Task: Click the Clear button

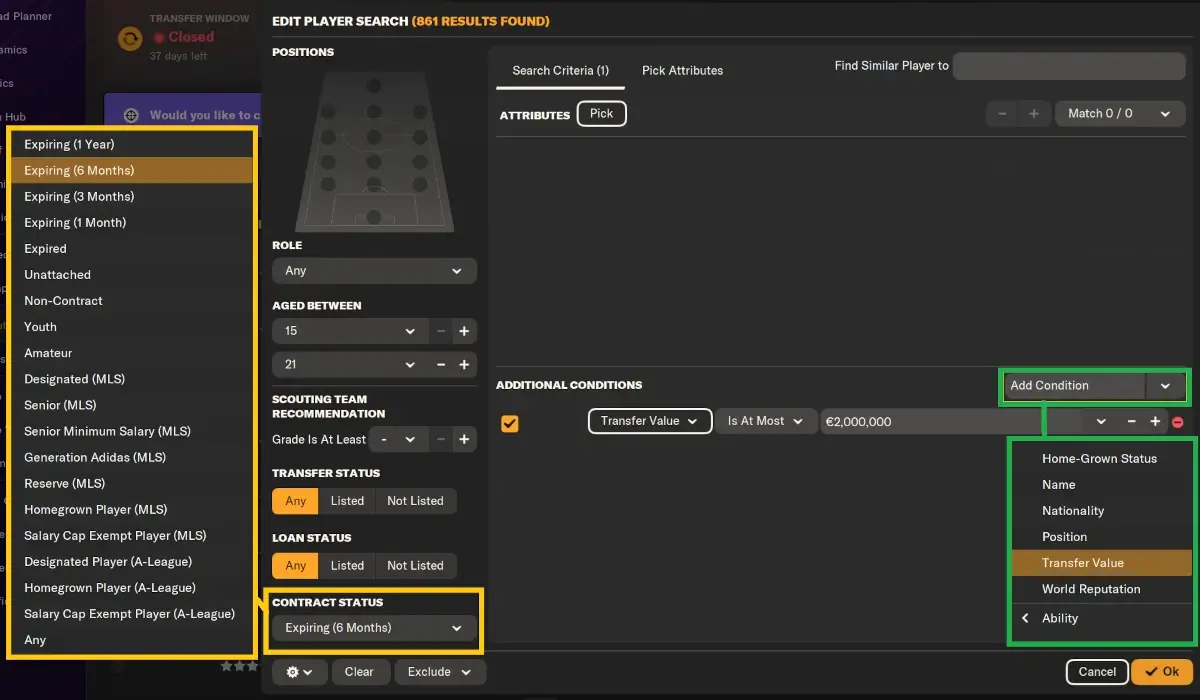Action: point(359,672)
